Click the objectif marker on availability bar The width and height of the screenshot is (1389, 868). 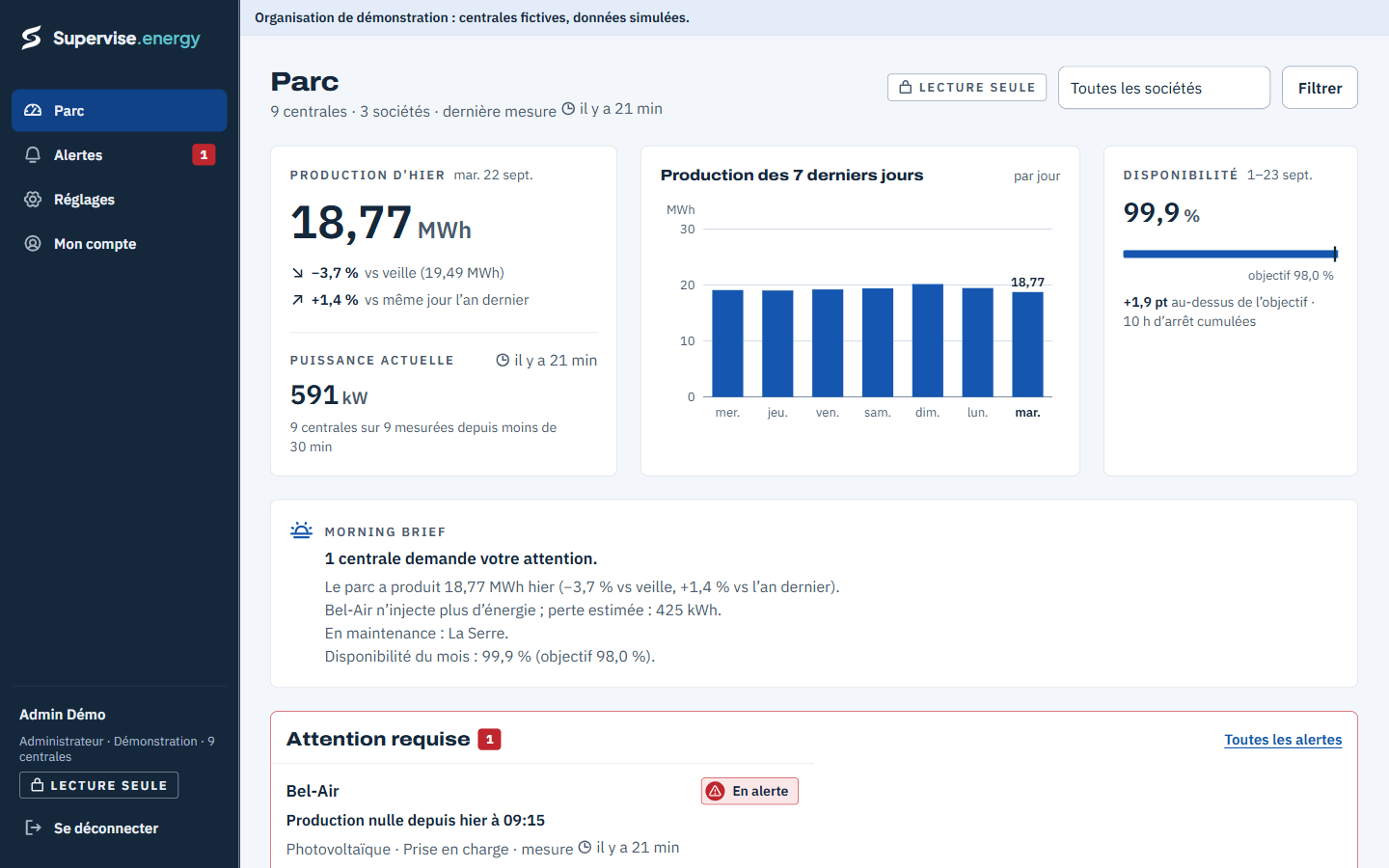point(1336,255)
